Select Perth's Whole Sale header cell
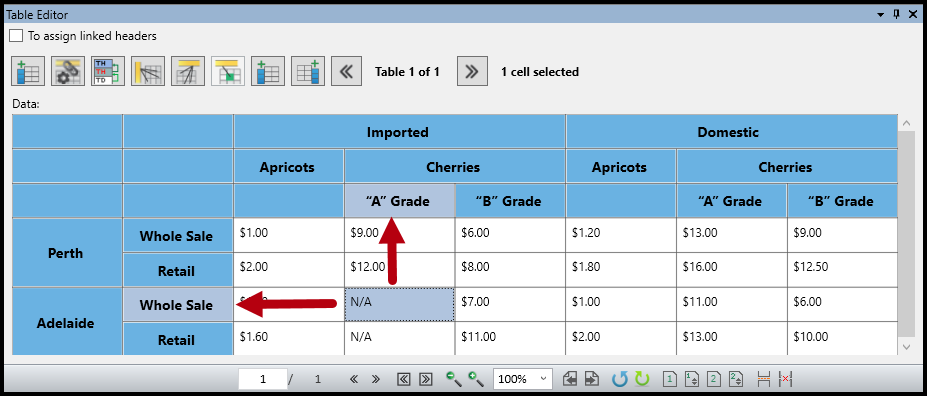Viewport: 927px width, 396px height. 178,235
